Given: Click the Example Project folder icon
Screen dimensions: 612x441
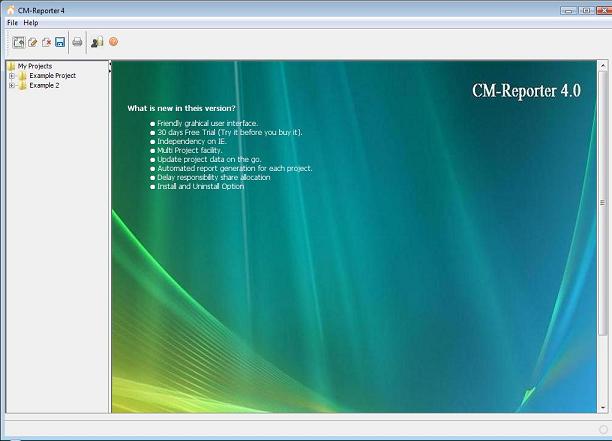Looking at the screenshot, I should (x=23, y=76).
